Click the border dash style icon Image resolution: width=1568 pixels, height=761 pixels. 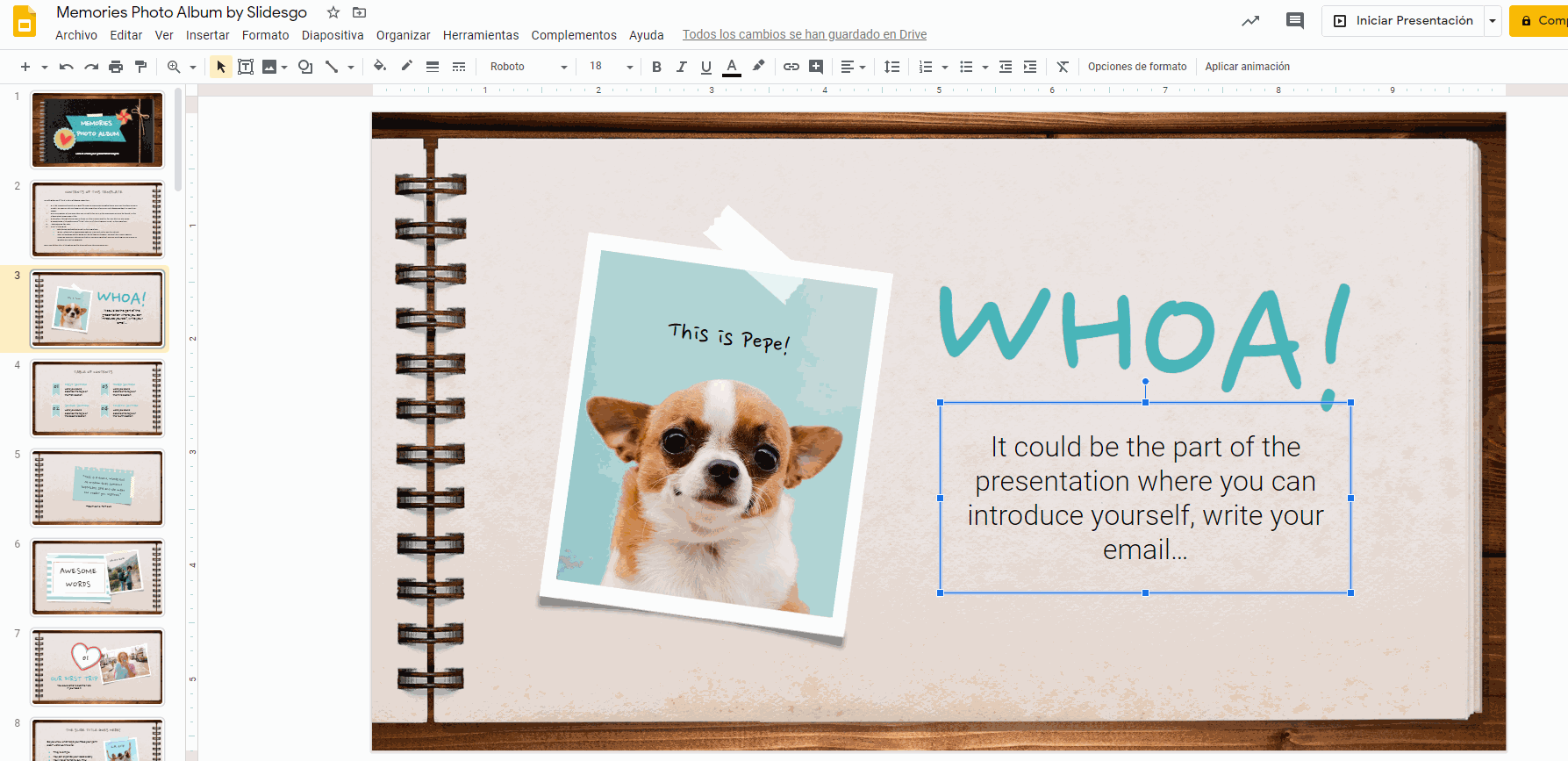point(459,67)
